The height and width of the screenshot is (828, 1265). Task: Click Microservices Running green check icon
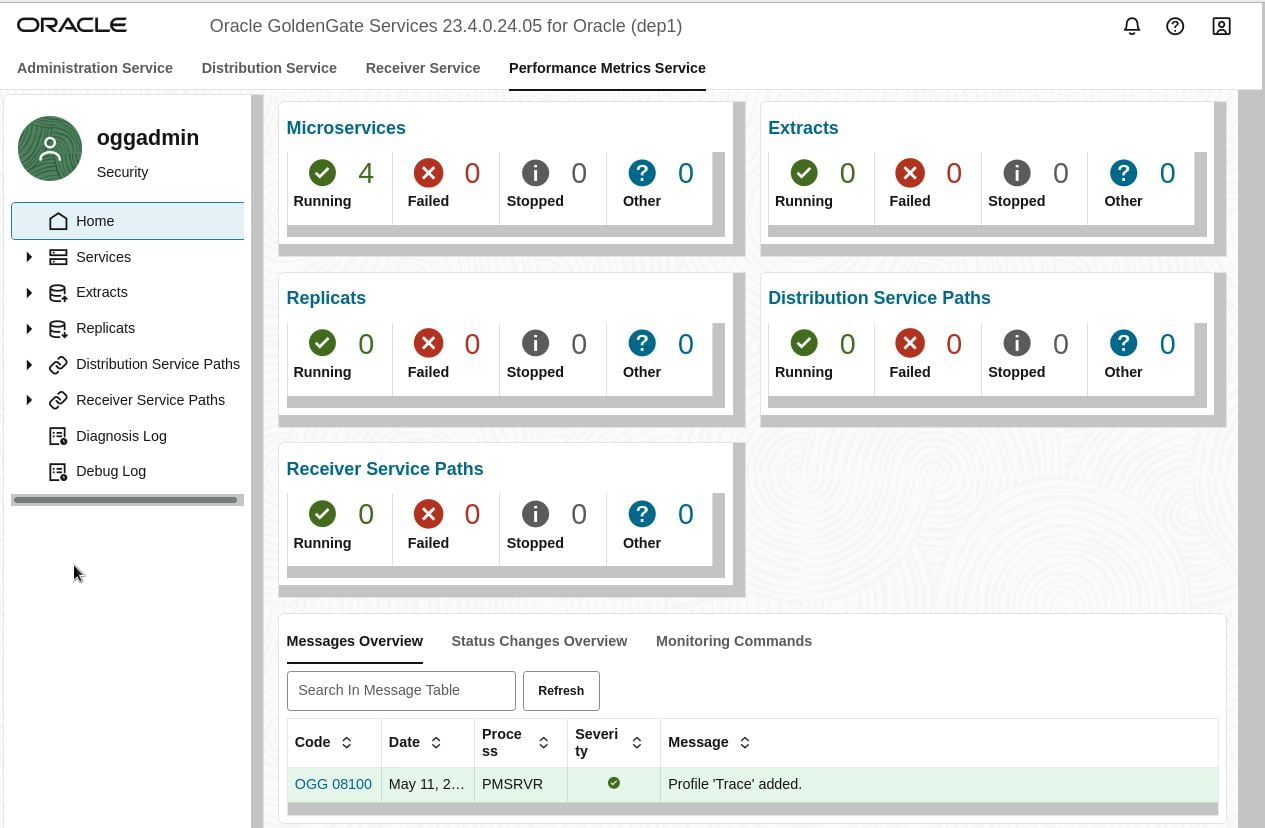pyautogui.click(x=322, y=173)
